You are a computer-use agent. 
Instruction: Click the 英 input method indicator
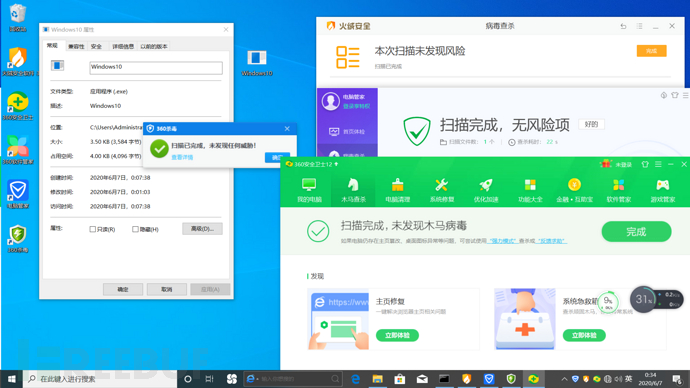[x=628, y=379]
